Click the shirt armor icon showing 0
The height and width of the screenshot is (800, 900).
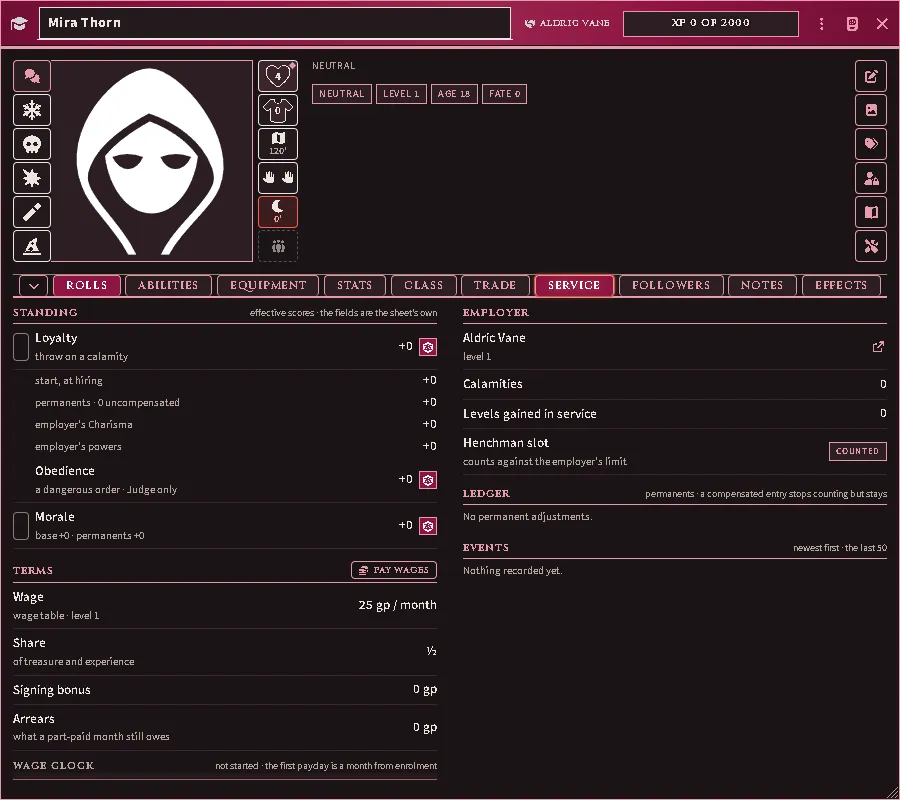[278, 110]
